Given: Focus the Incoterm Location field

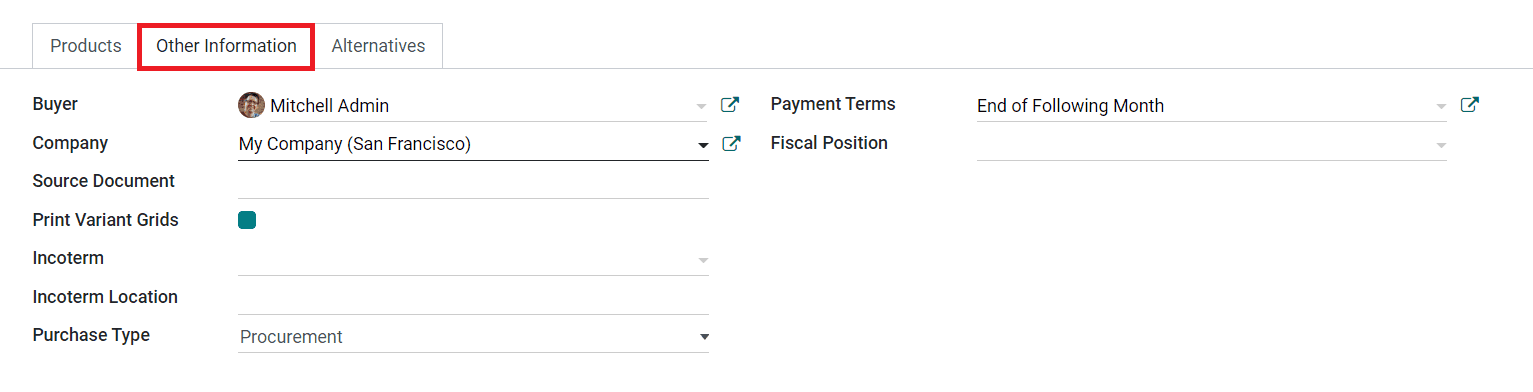Looking at the screenshot, I should tap(473, 298).
